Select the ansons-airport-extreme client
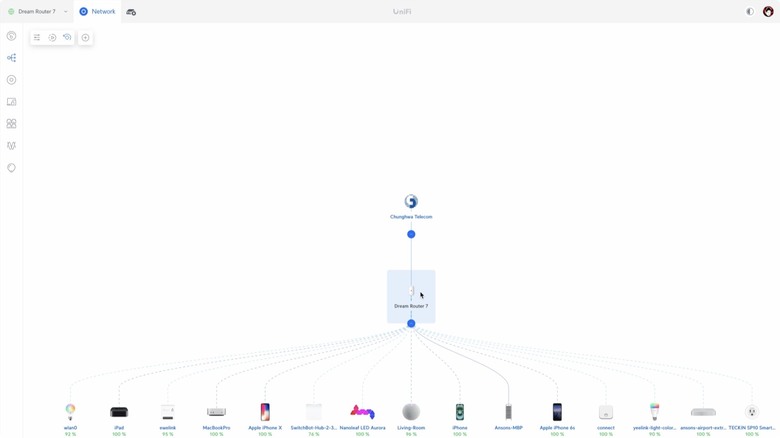This screenshot has height=438, width=780. [703, 412]
